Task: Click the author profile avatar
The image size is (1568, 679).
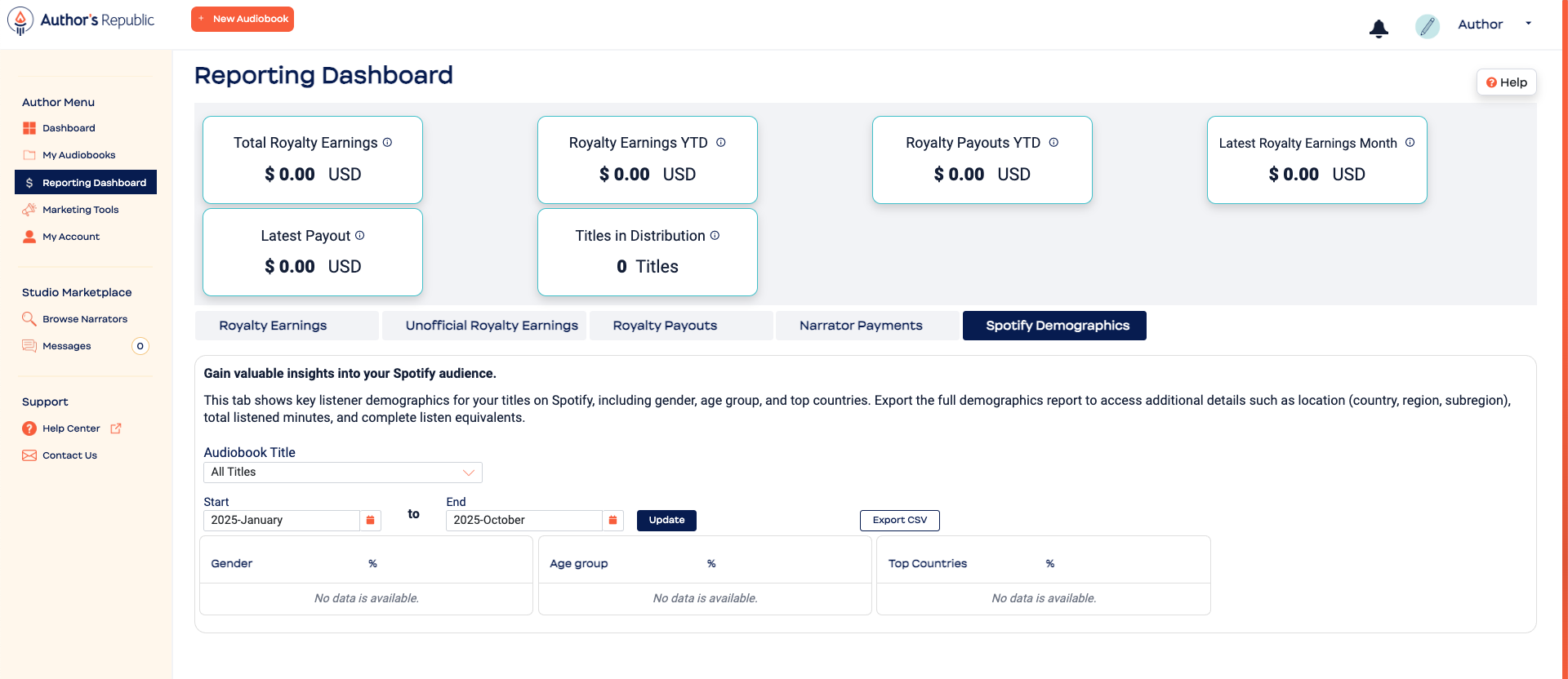Action: tap(1427, 26)
